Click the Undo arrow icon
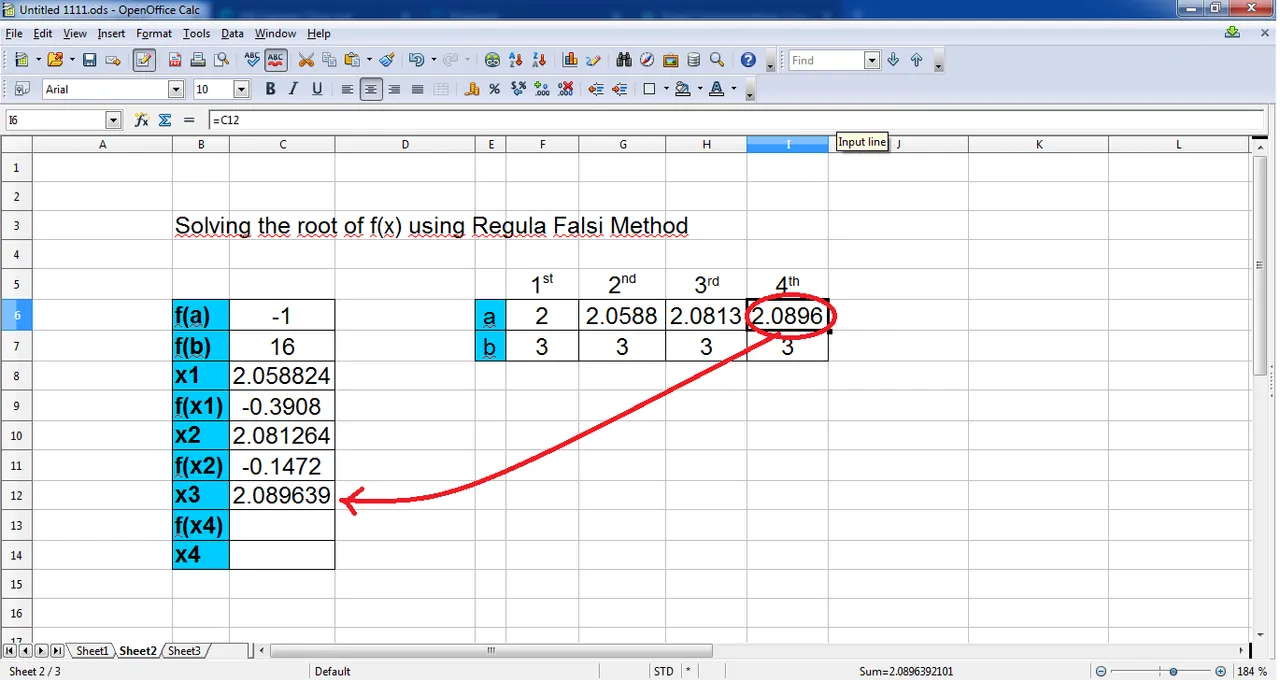This screenshot has width=1280, height=680. 416,60
